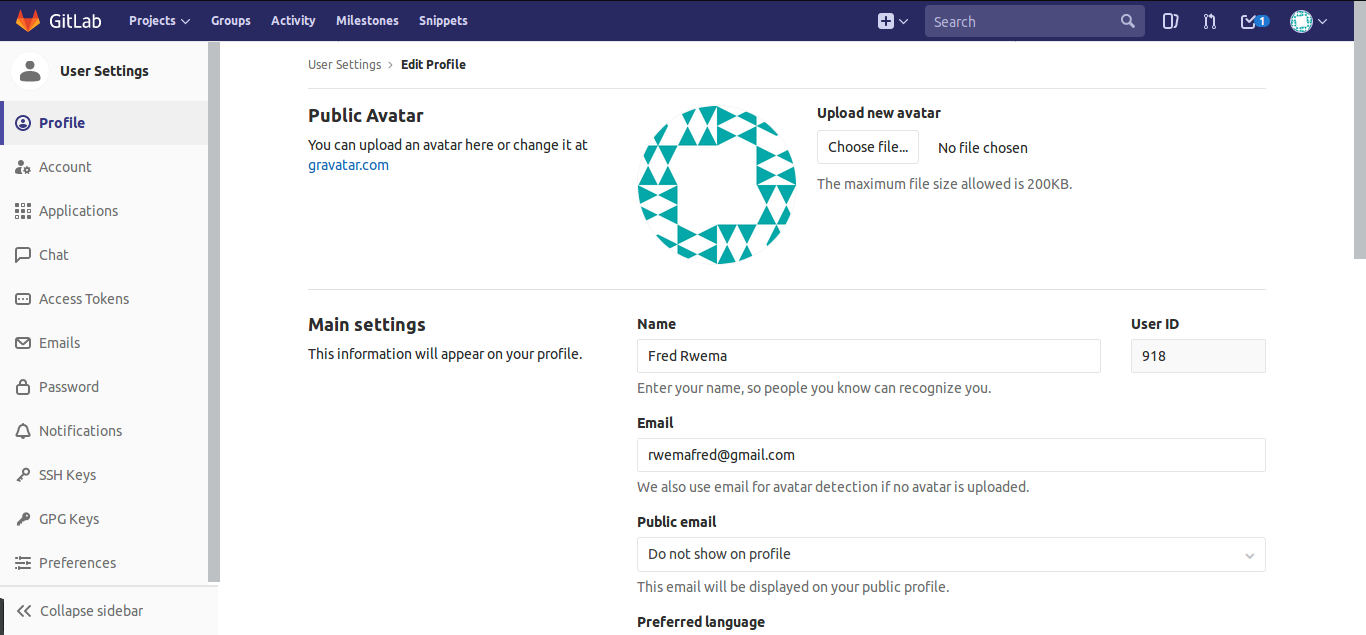
Task: Open the gravatar.com link
Action: coord(348,164)
